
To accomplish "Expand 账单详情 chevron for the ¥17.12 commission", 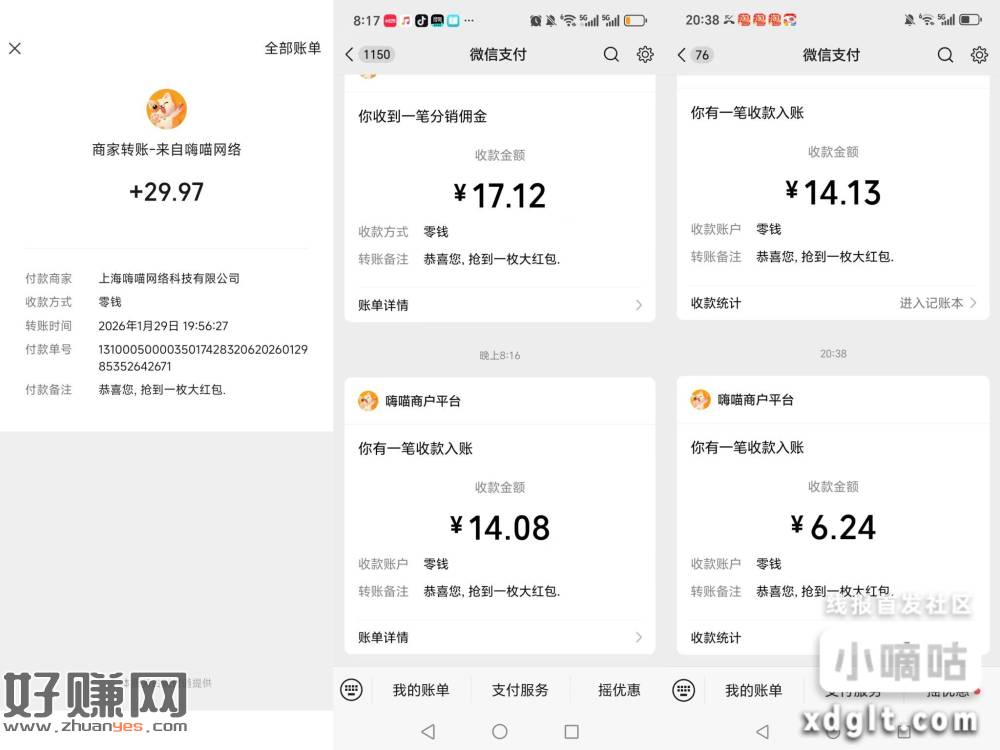I will pos(638,305).
